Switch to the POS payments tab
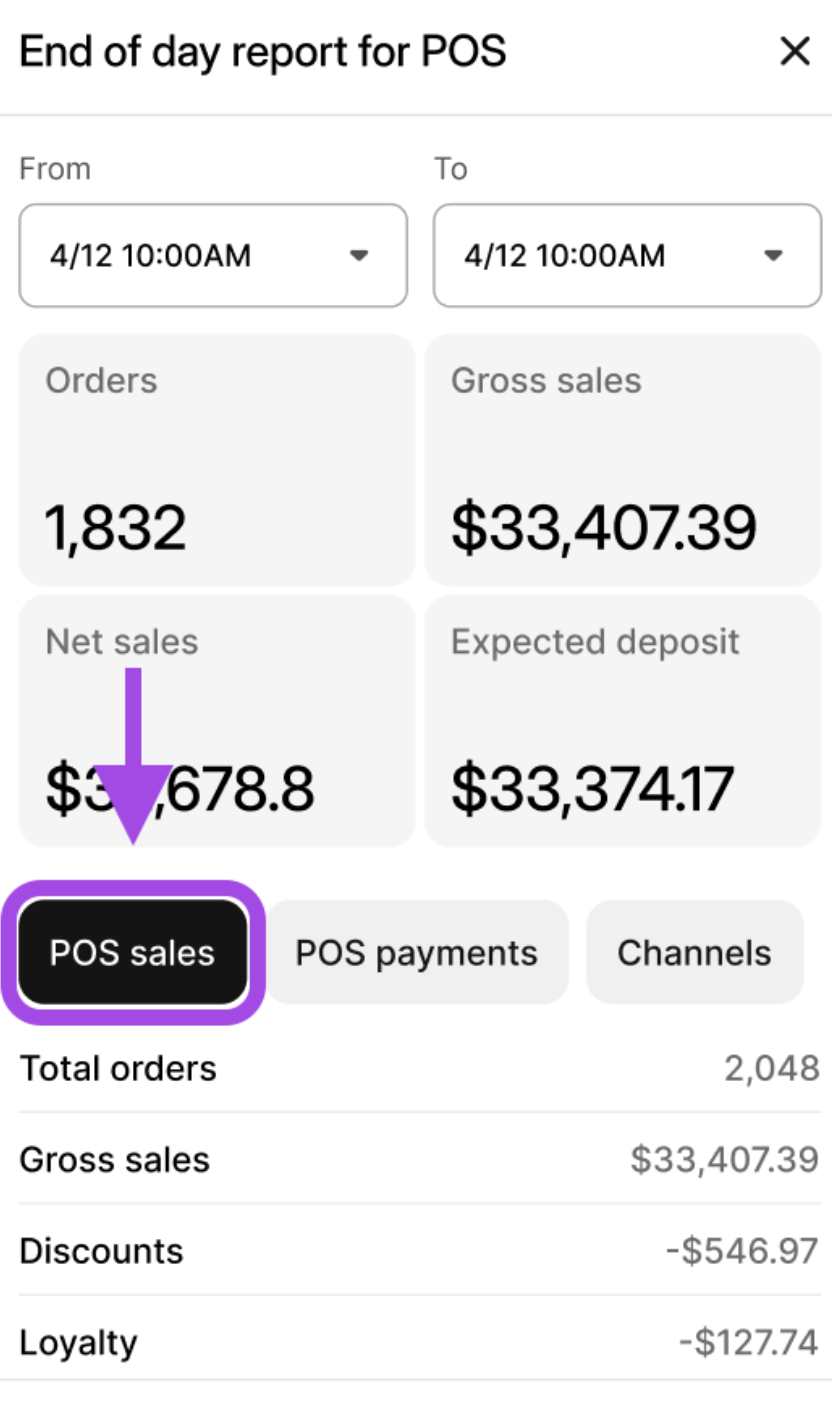 click(416, 953)
